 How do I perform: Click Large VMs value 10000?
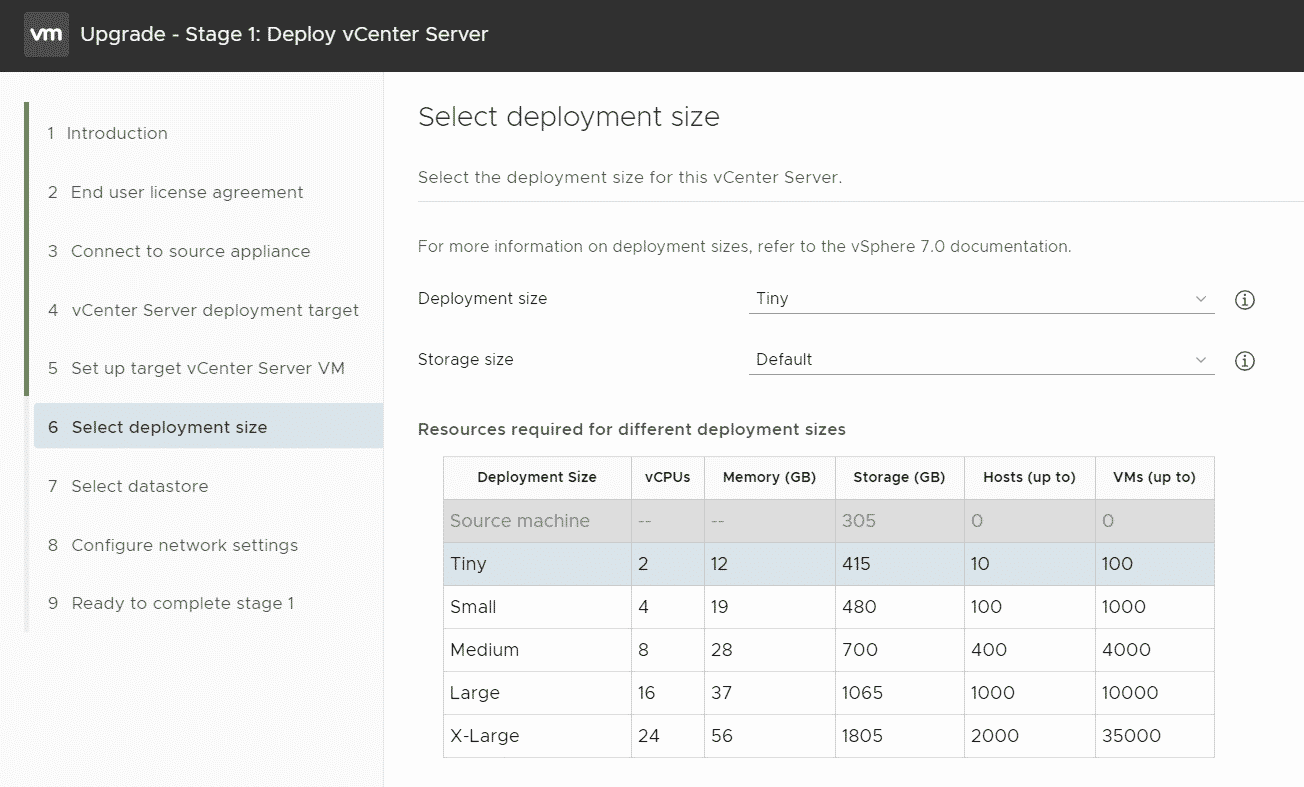pyautogui.click(x=1130, y=693)
